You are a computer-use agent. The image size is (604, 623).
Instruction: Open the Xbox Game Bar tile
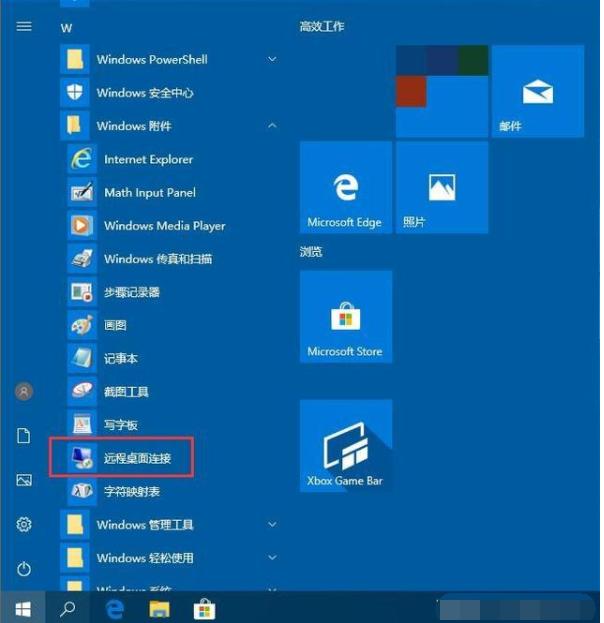point(346,446)
